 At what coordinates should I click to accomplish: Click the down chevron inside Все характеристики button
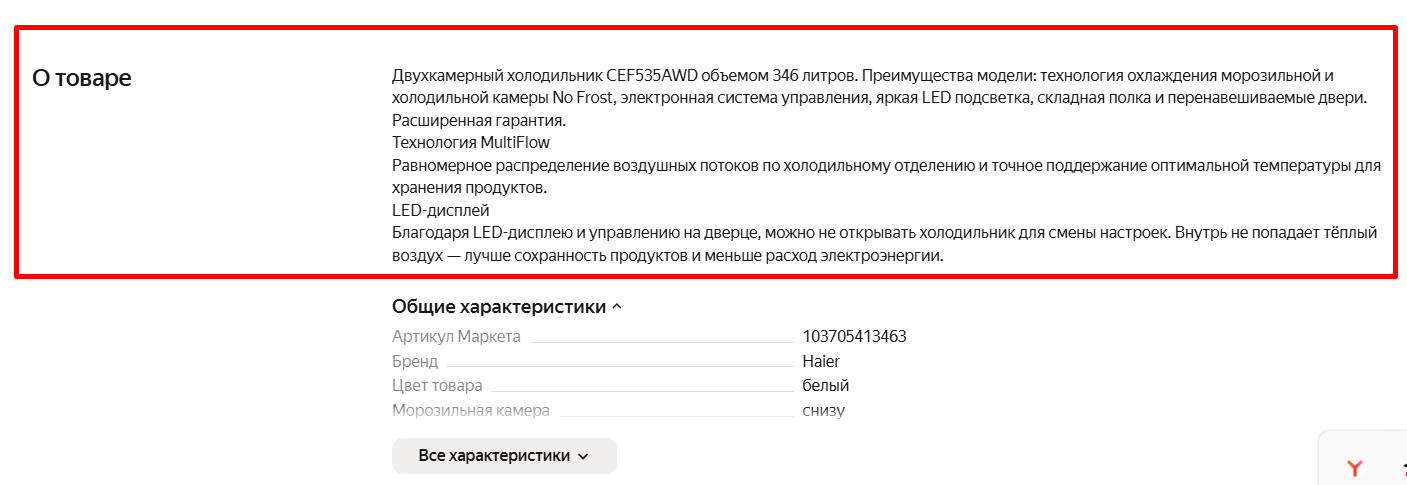coord(583,456)
